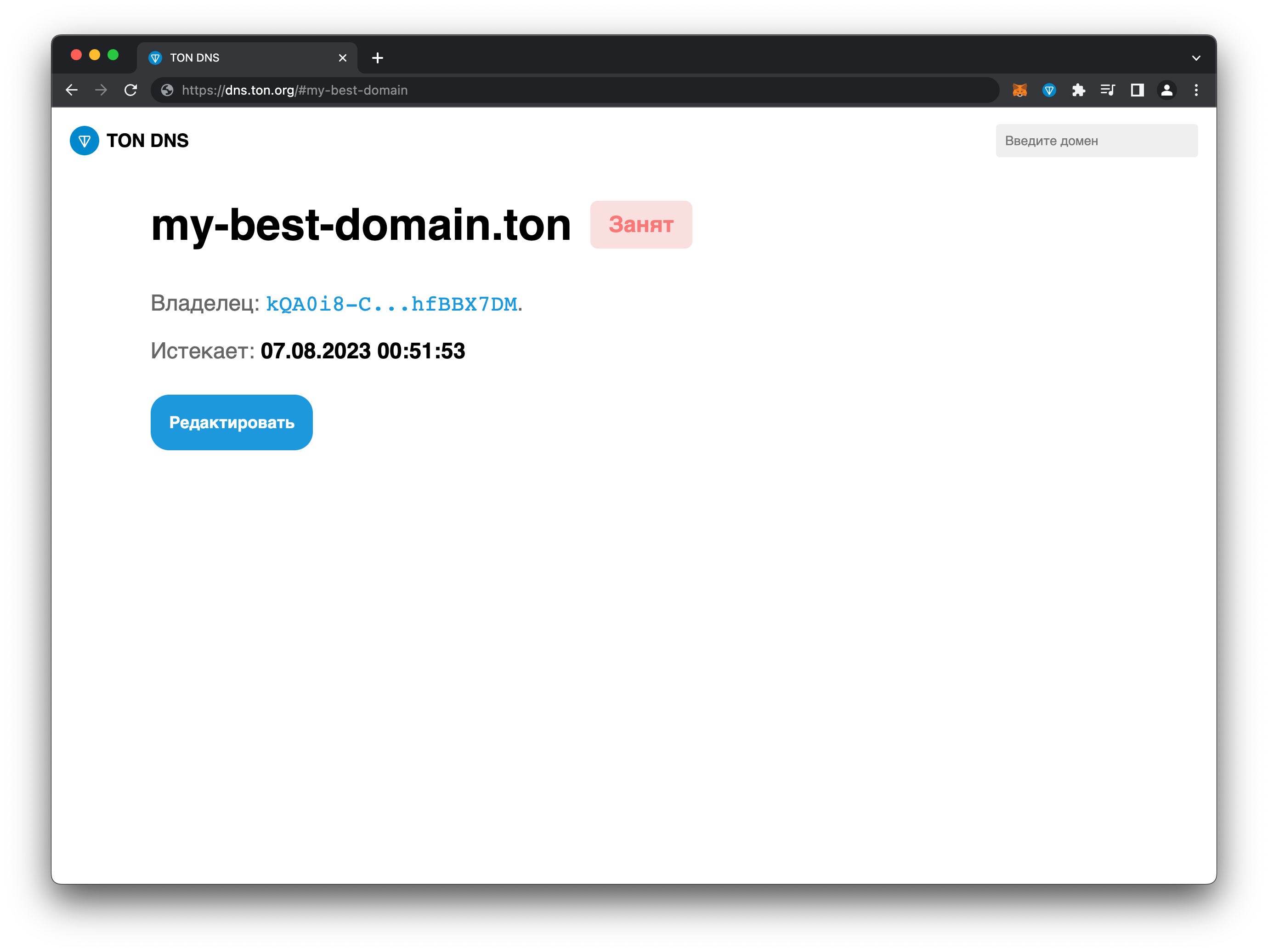1268x952 pixels.
Task: Click the Владелец label
Action: (205, 303)
